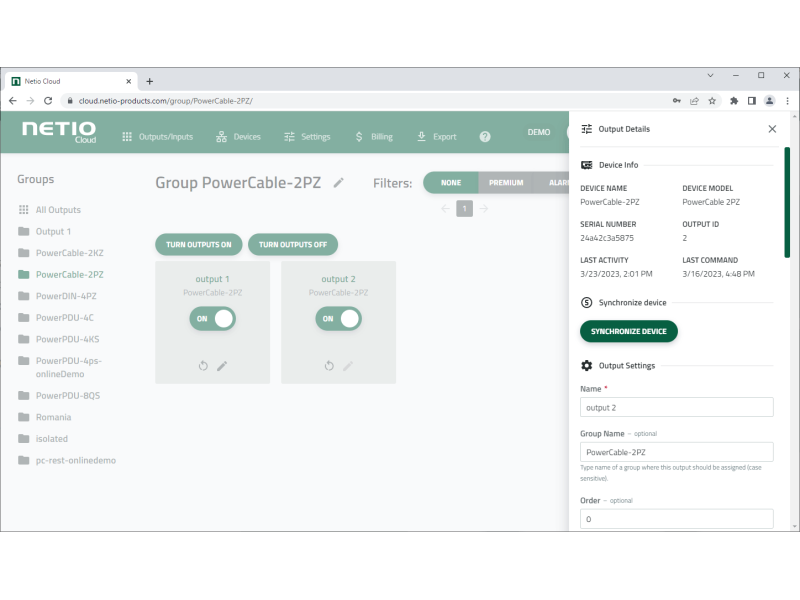Open the Devices menu

pos(238,137)
